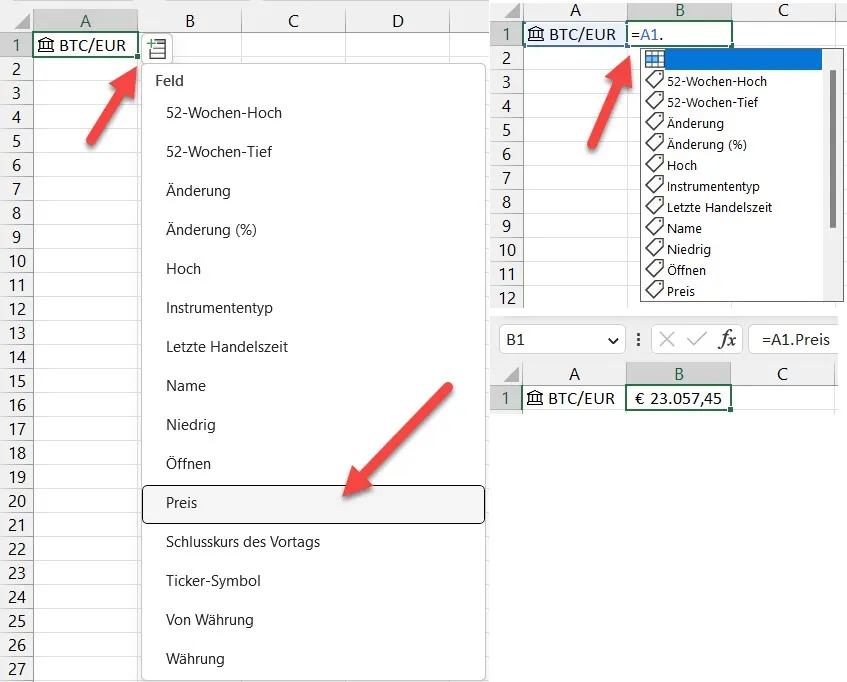Click the three-dot handle next to Name Box
This screenshot has width=847, height=682.
[x=639, y=340]
